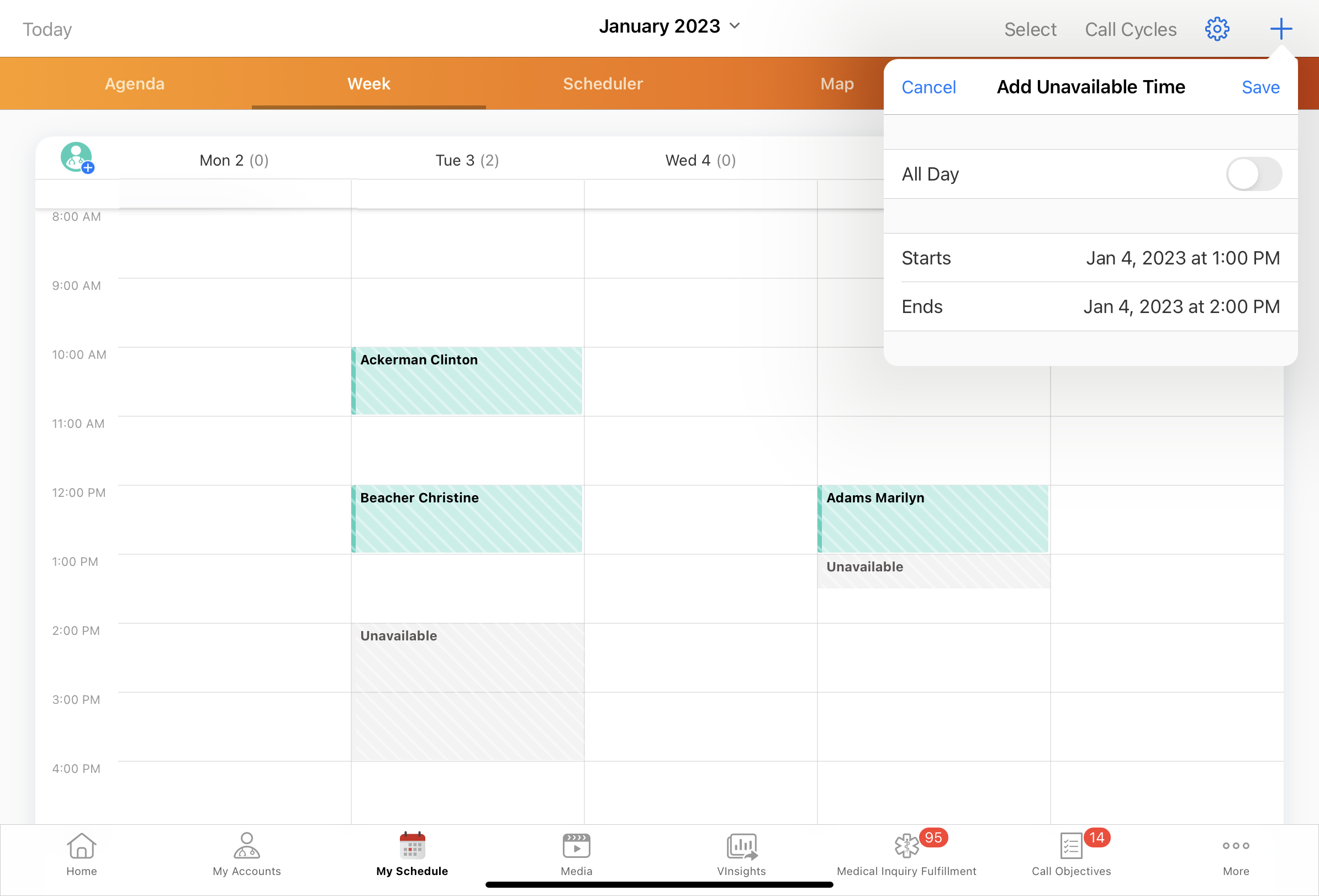Select the My Accounts icon

(x=246, y=856)
